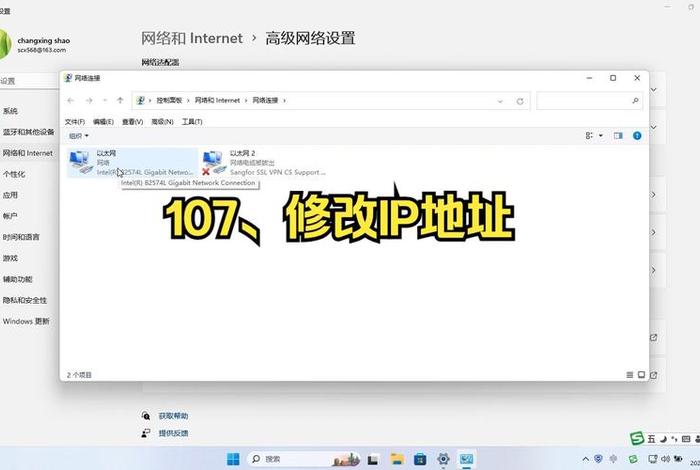The width and height of the screenshot is (700, 470).
Task: Toggle the preview pane
Action: tap(618, 136)
